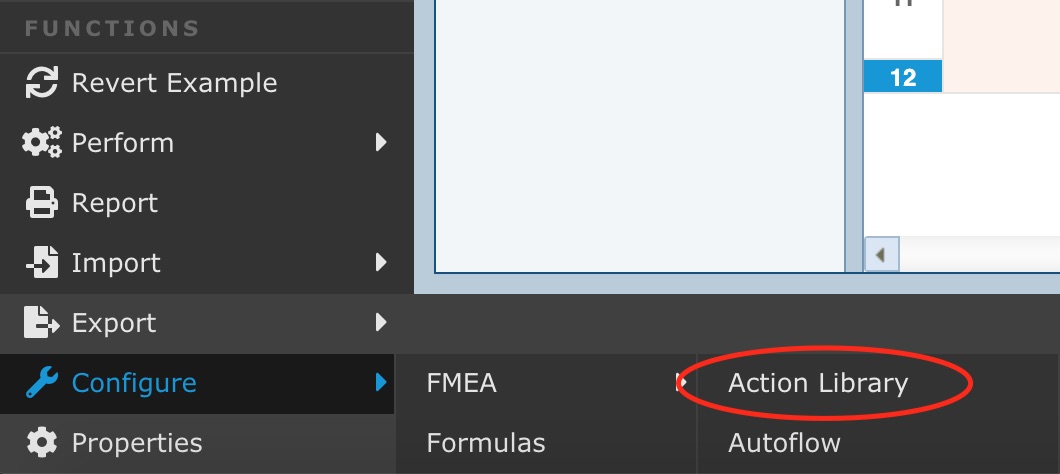Expand the Perform submenu arrow

click(381, 143)
